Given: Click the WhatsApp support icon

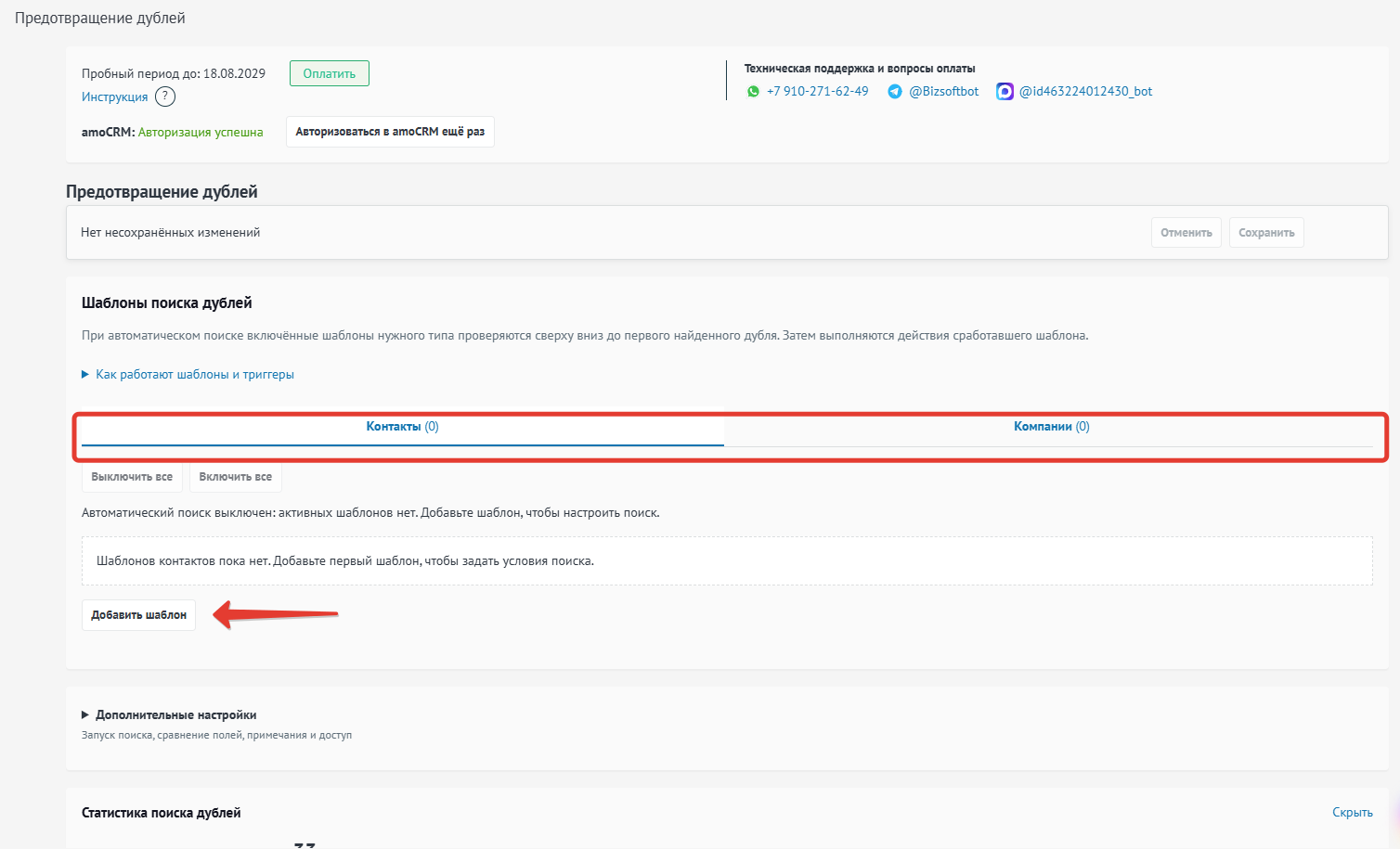Looking at the screenshot, I should pyautogui.click(x=753, y=91).
